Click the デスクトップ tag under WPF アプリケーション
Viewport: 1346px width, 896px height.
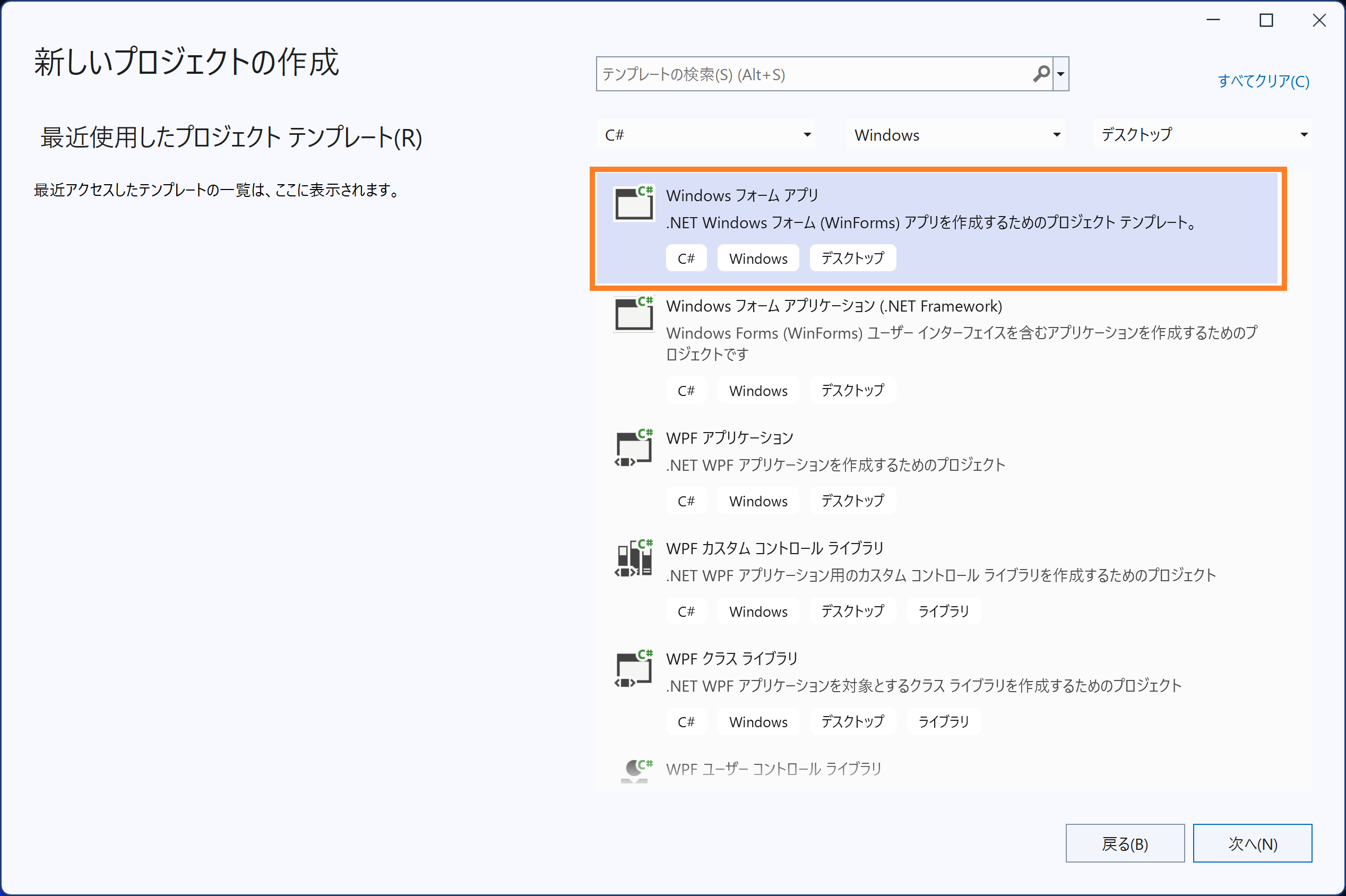[852, 501]
